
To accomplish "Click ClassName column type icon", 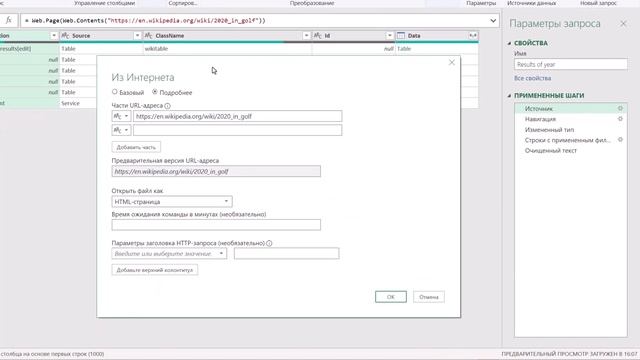I will 149,36.
